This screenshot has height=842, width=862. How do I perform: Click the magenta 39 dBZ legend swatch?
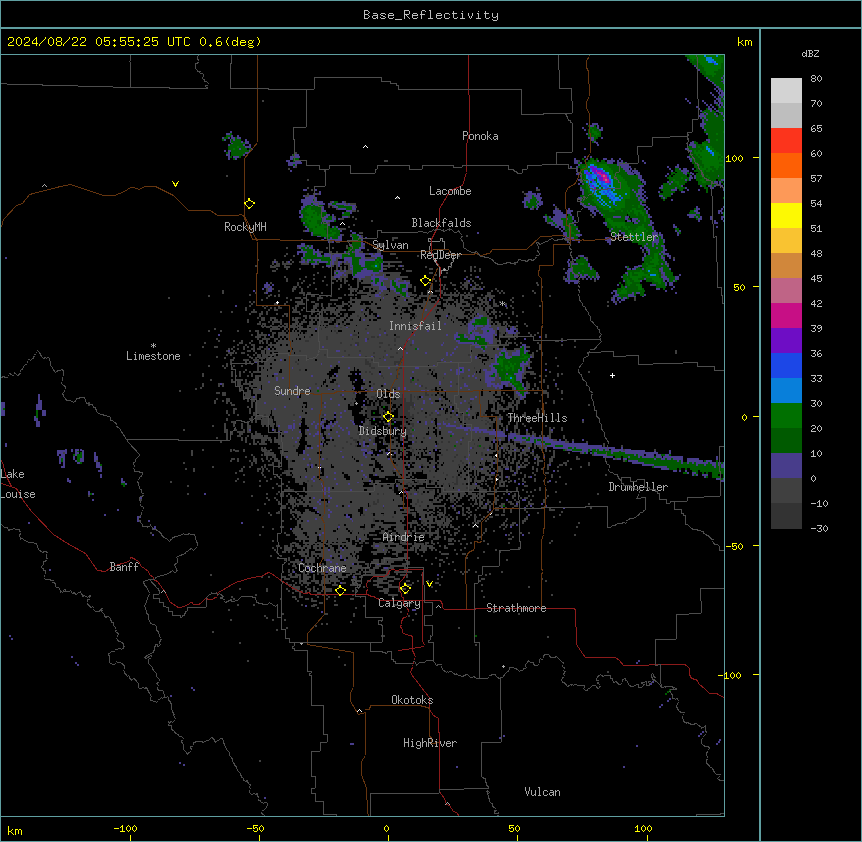coord(786,315)
